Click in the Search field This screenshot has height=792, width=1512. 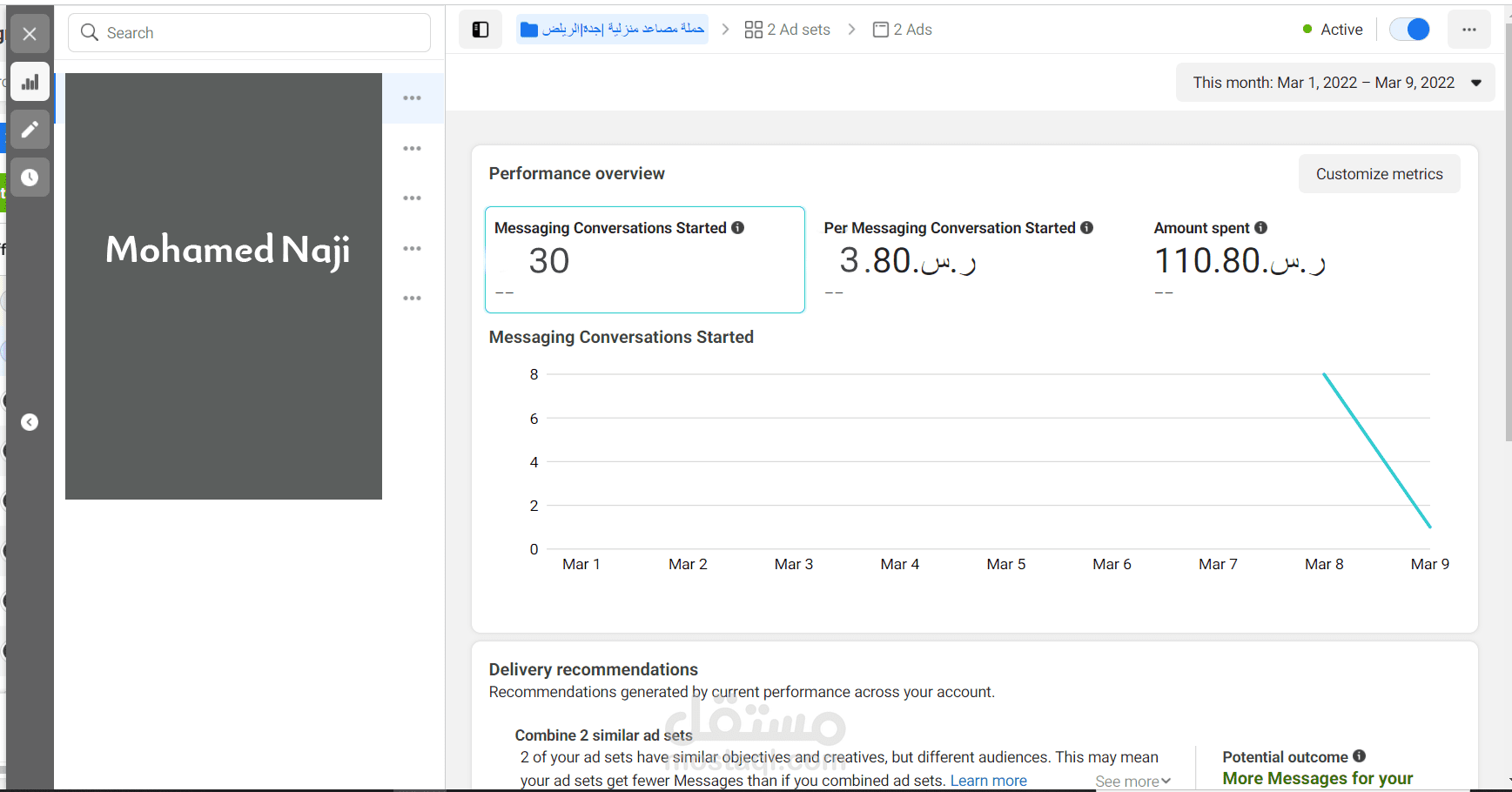pyautogui.click(x=250, y=33)
